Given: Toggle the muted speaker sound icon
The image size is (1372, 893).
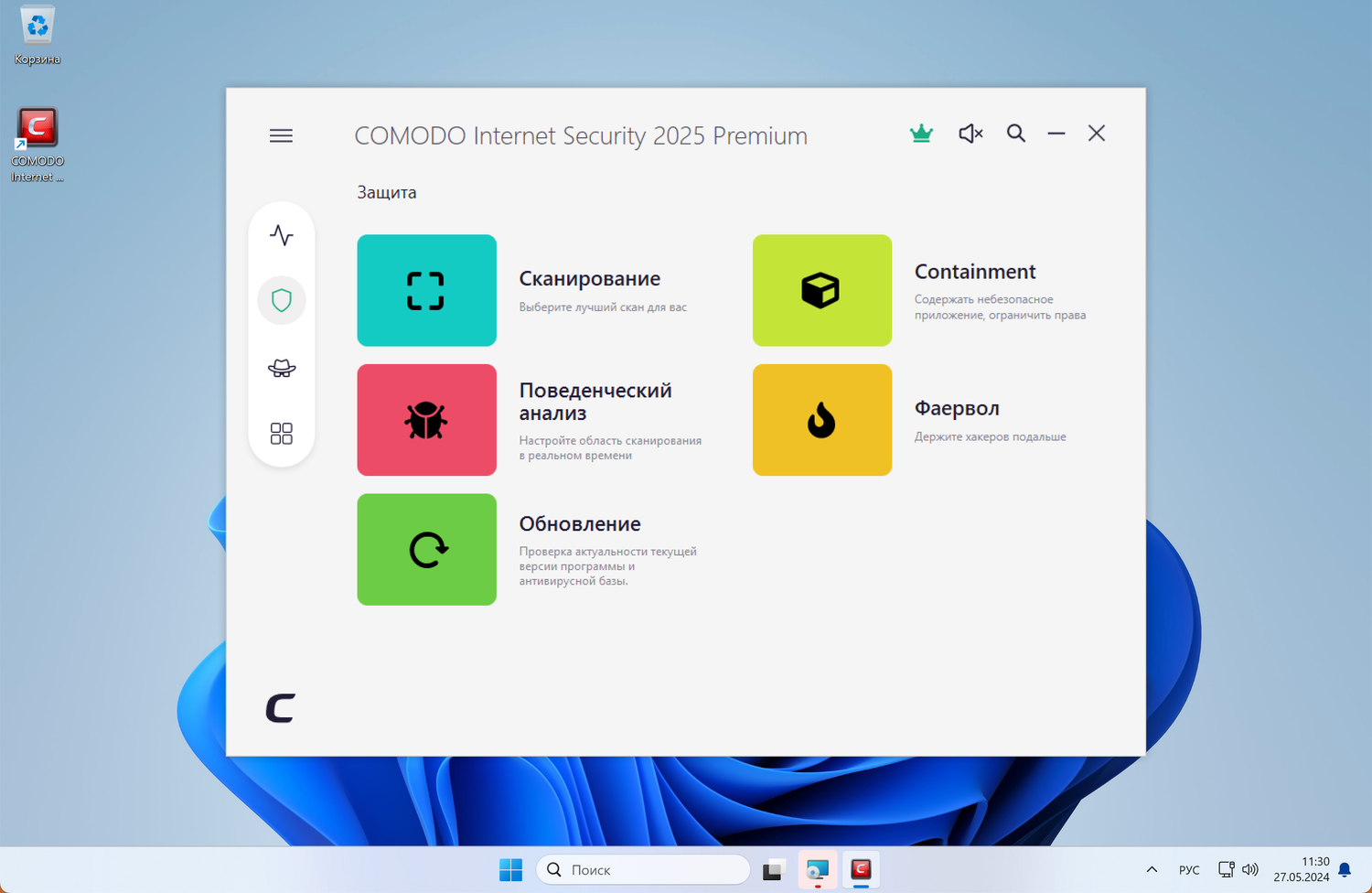Looking at the screenshot, I should 970,134.
